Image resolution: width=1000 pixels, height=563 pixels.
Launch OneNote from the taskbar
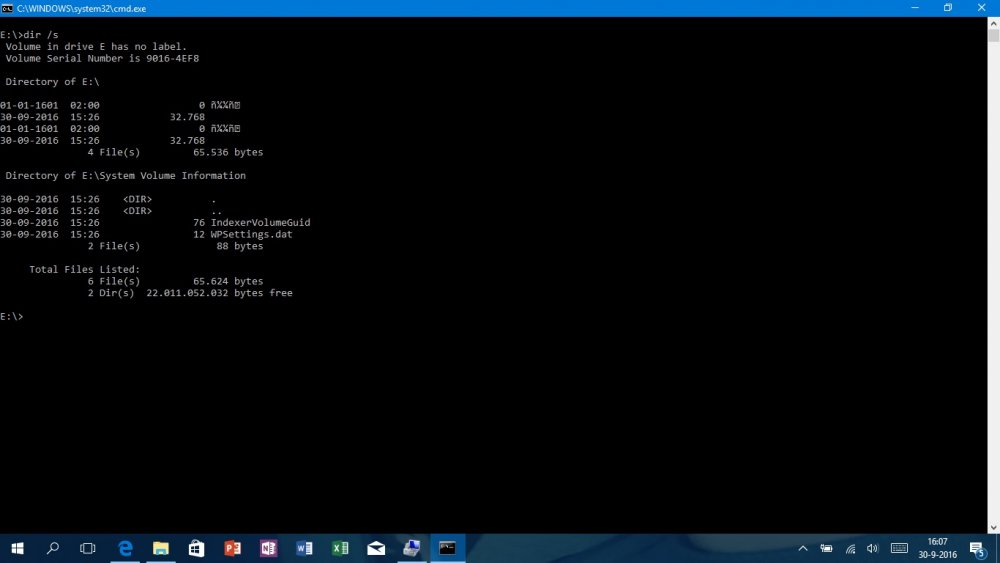[x=268, y=548]
